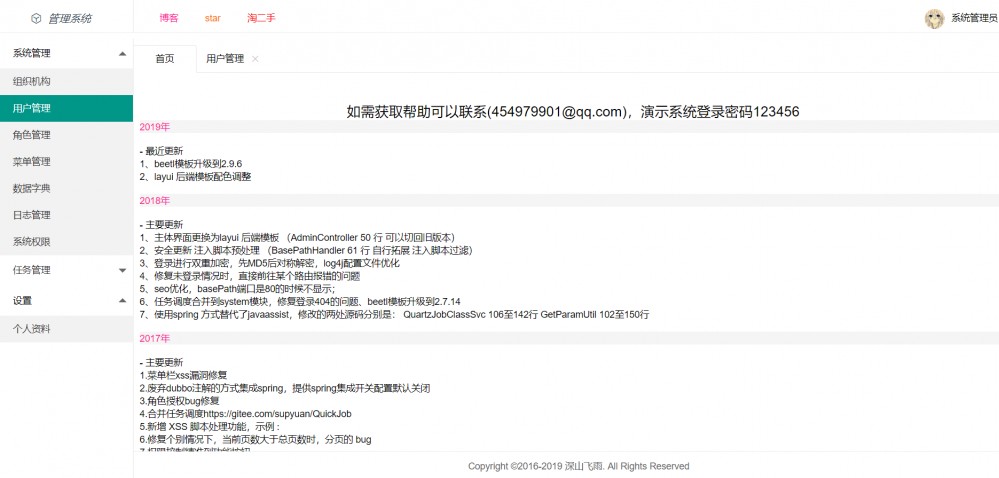
Task: Expand the 任务管理 menu arrow
Action: click(122, 270)
